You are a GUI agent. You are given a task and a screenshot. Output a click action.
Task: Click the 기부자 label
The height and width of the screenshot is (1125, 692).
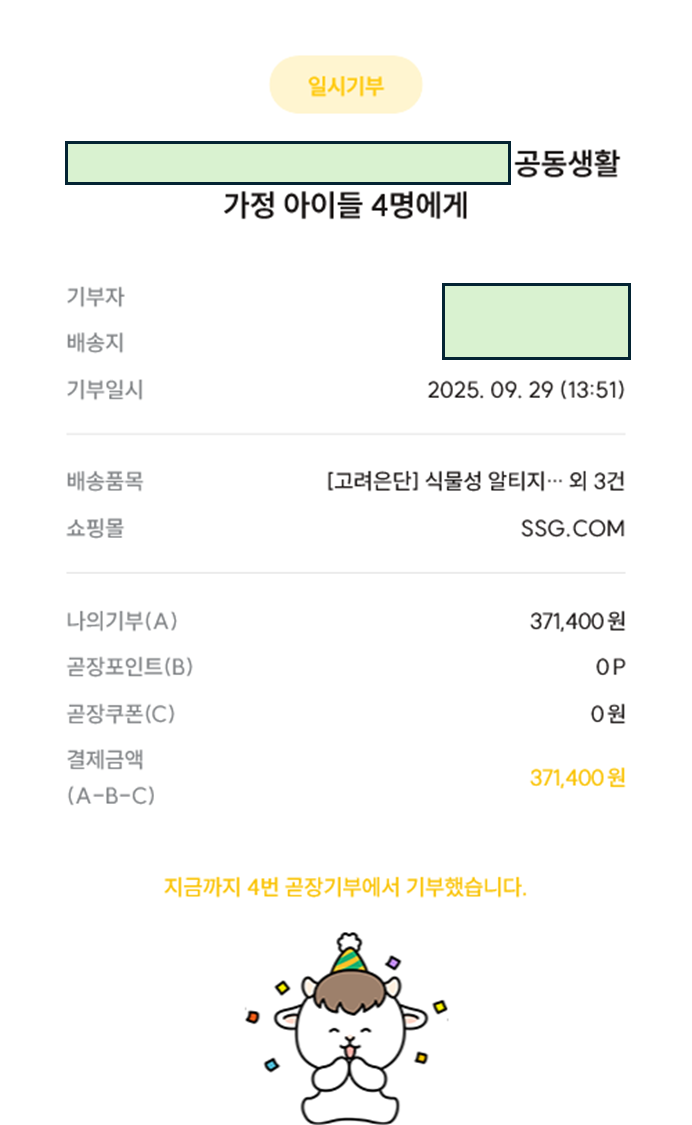tap(95, 297)
